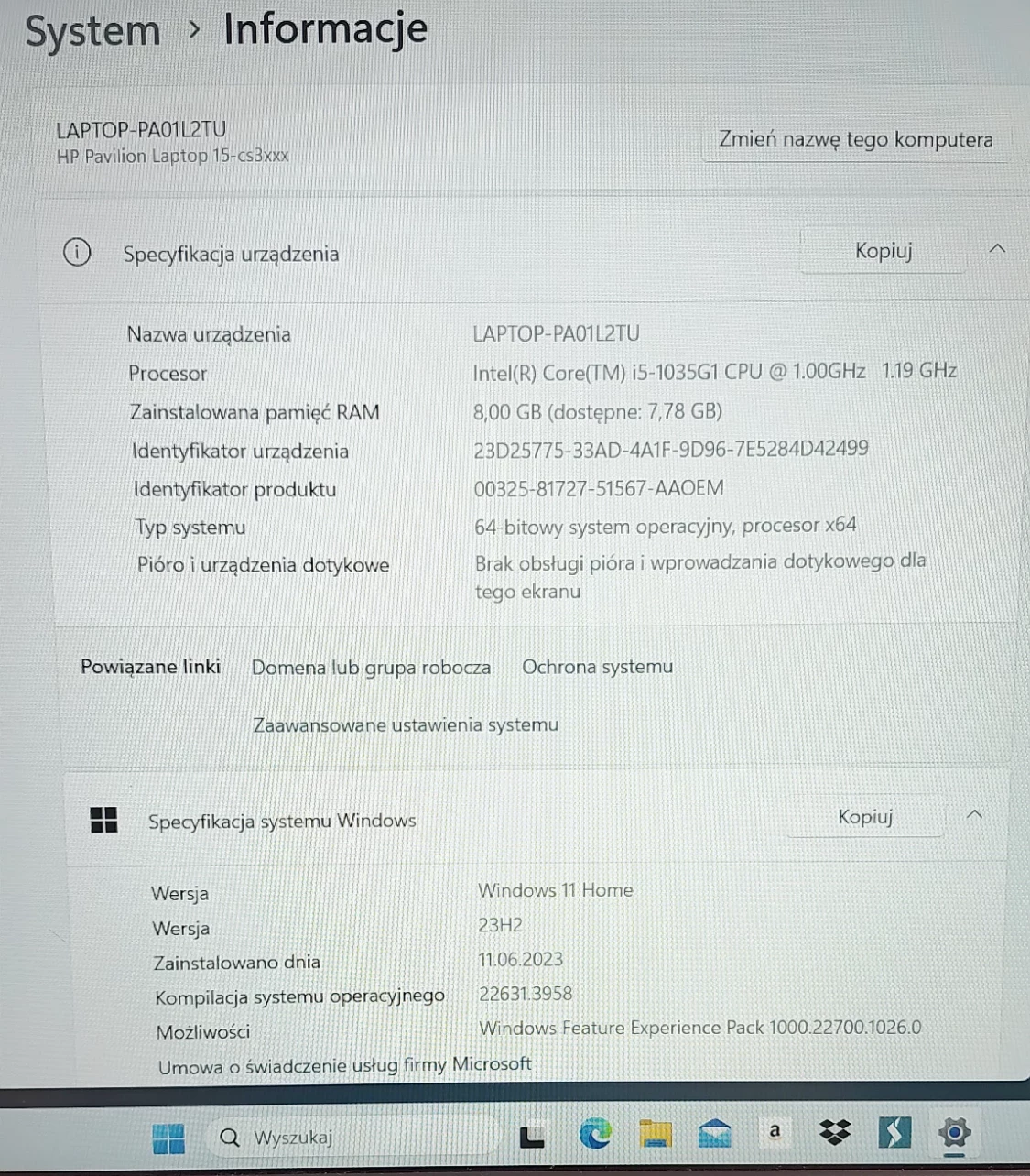
Task: Click the Pióro i urządzenia dotykowe label
Action: pyautogui.click(x=264, y=565)
